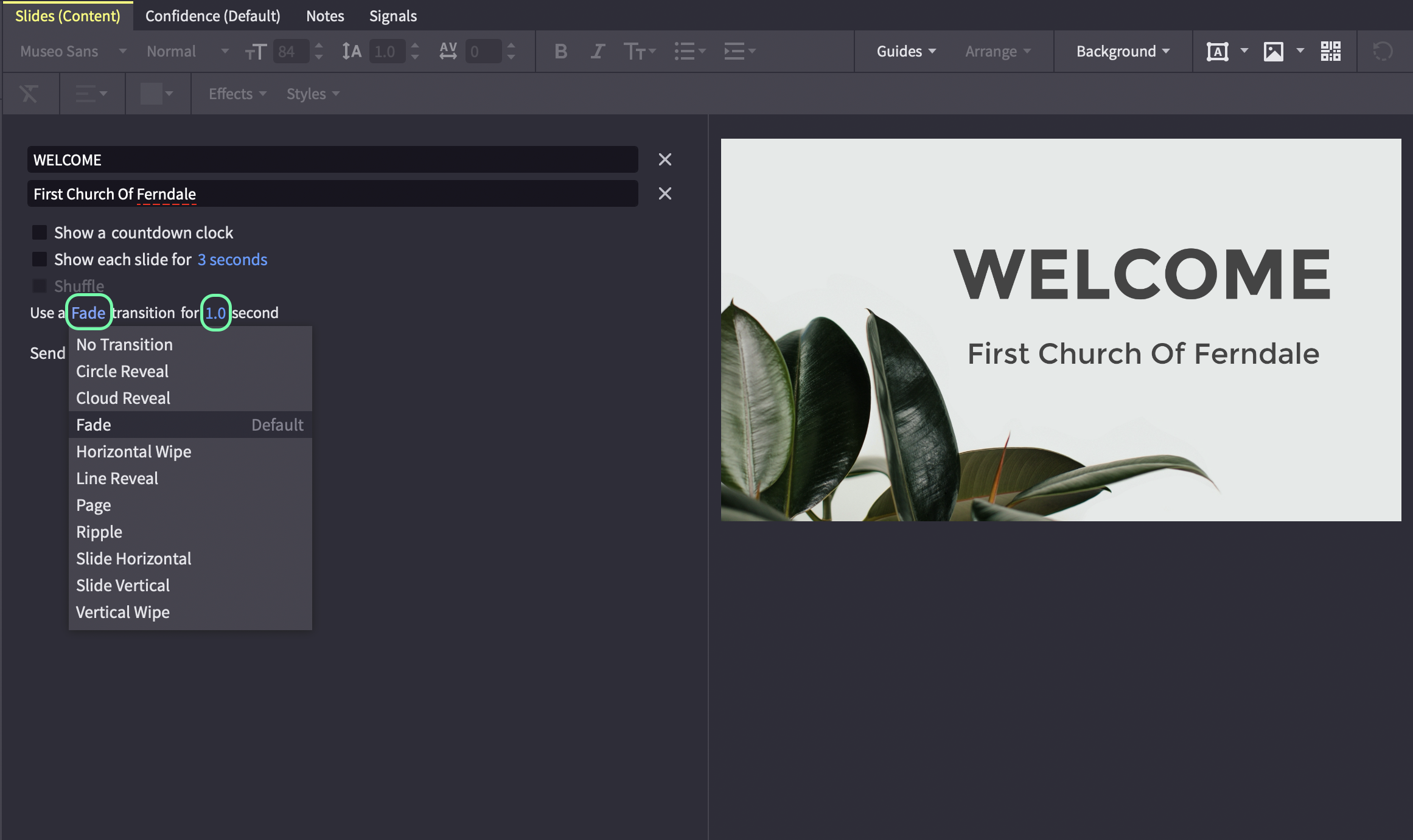Click the insert image icon

pos(1274,52)
